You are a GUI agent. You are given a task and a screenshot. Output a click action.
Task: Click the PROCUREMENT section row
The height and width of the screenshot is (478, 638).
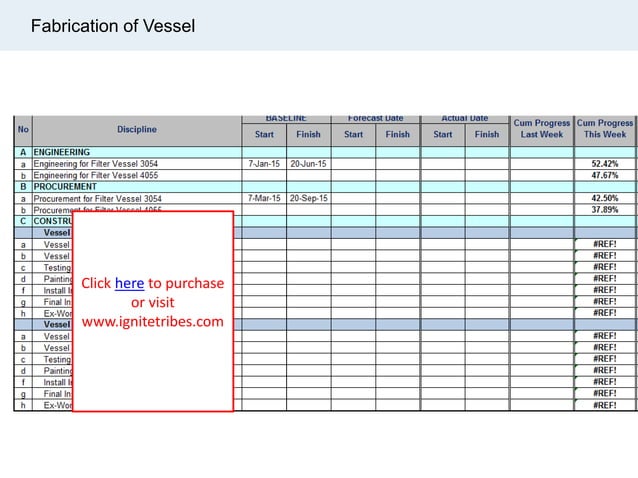click(x=65, y=187)
